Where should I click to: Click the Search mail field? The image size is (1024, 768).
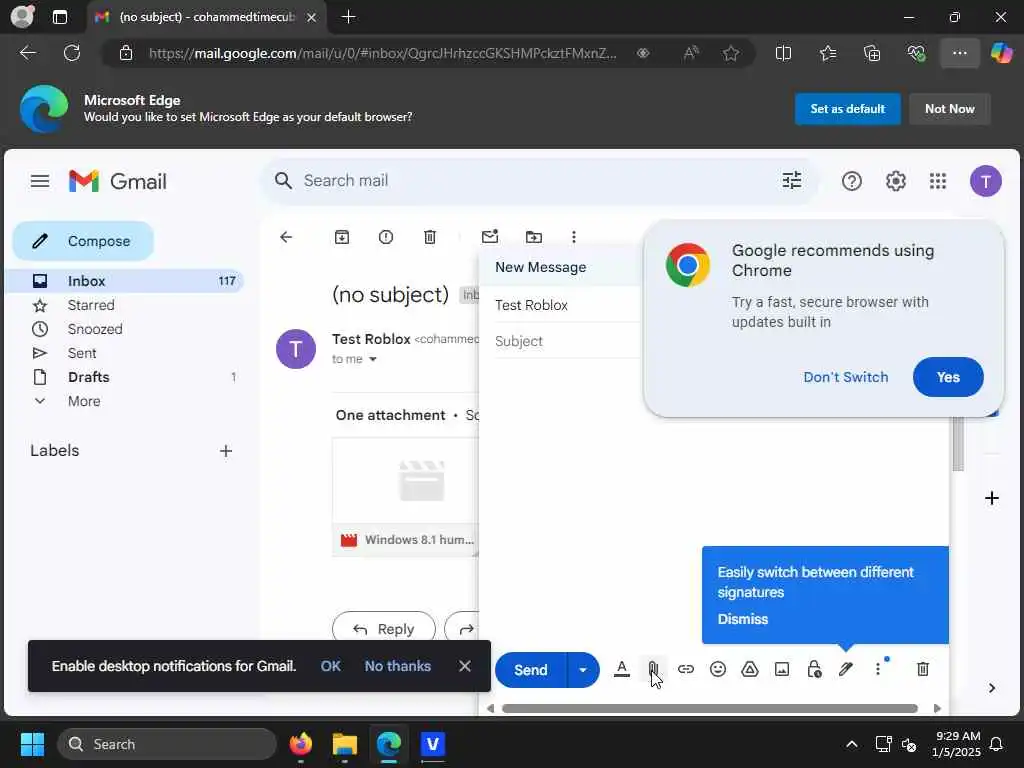[x=539, y=180]
